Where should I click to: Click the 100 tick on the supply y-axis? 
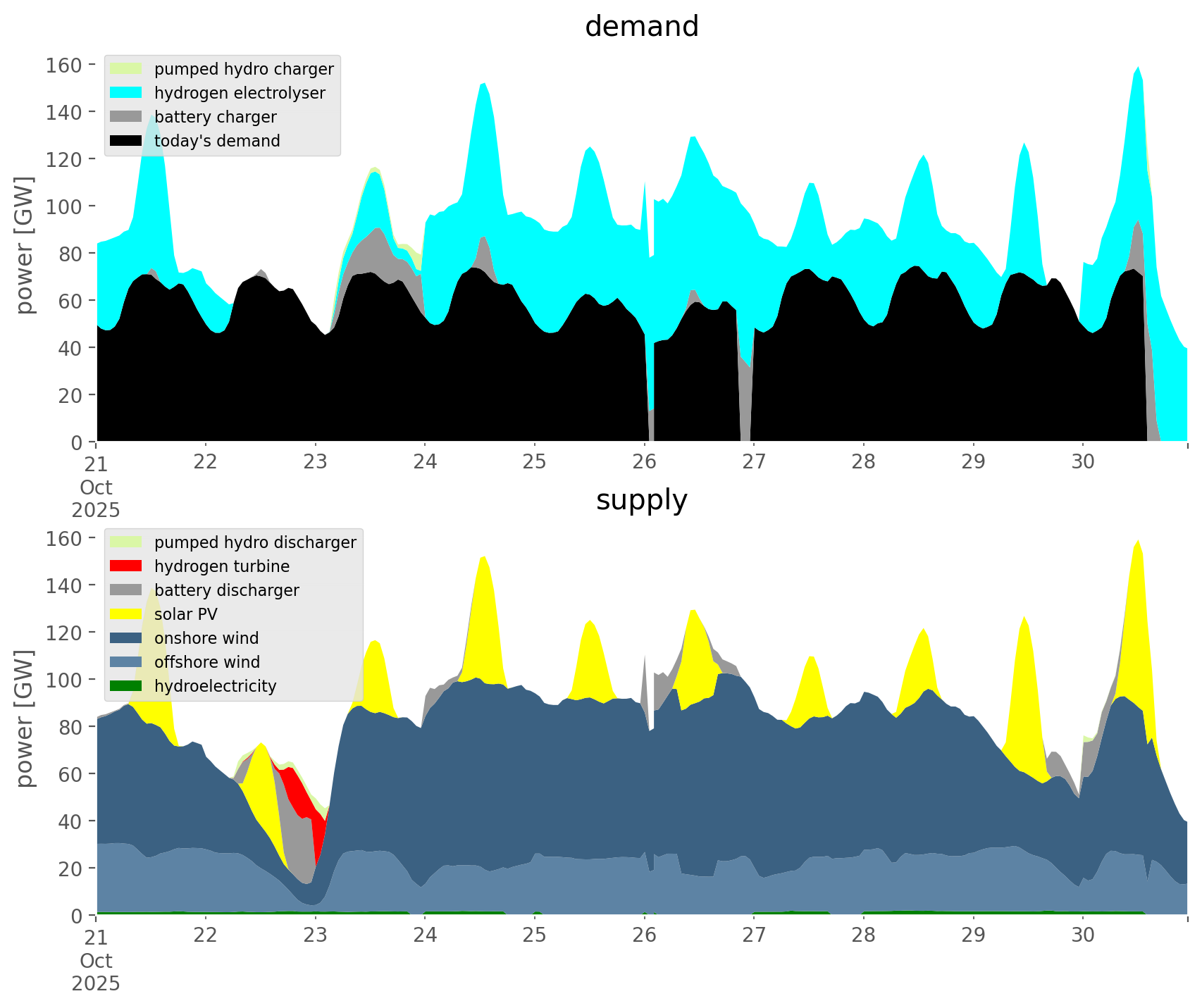[x=63, y=680]
